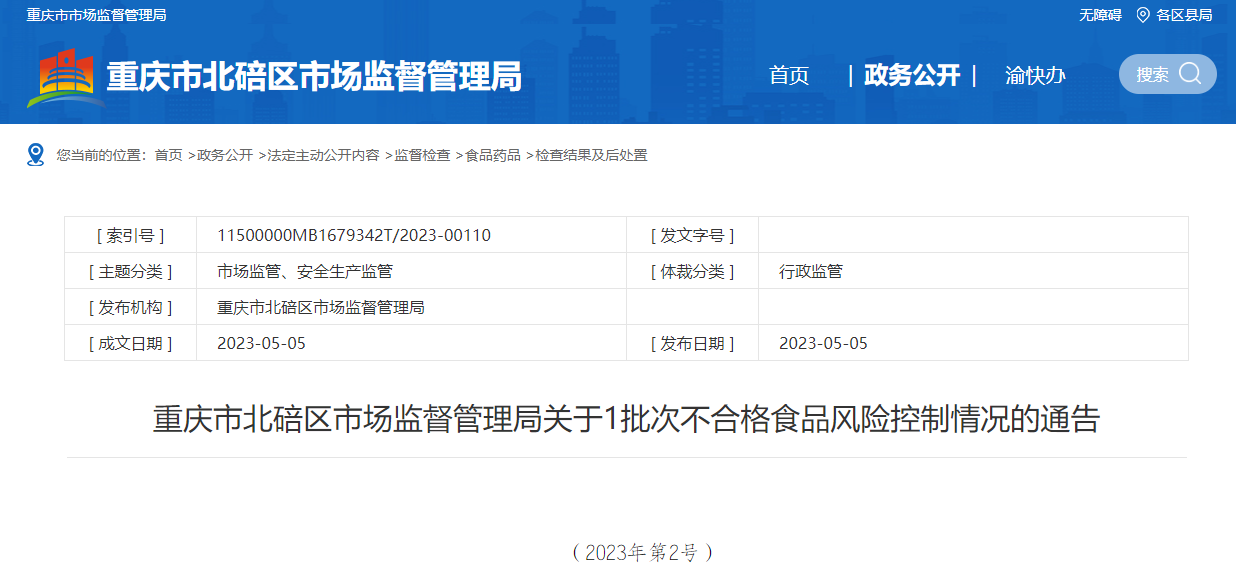Screen dimensions: 1236x578
Task: Open the 政务公开 navigation tab
Action: (912, 75)
